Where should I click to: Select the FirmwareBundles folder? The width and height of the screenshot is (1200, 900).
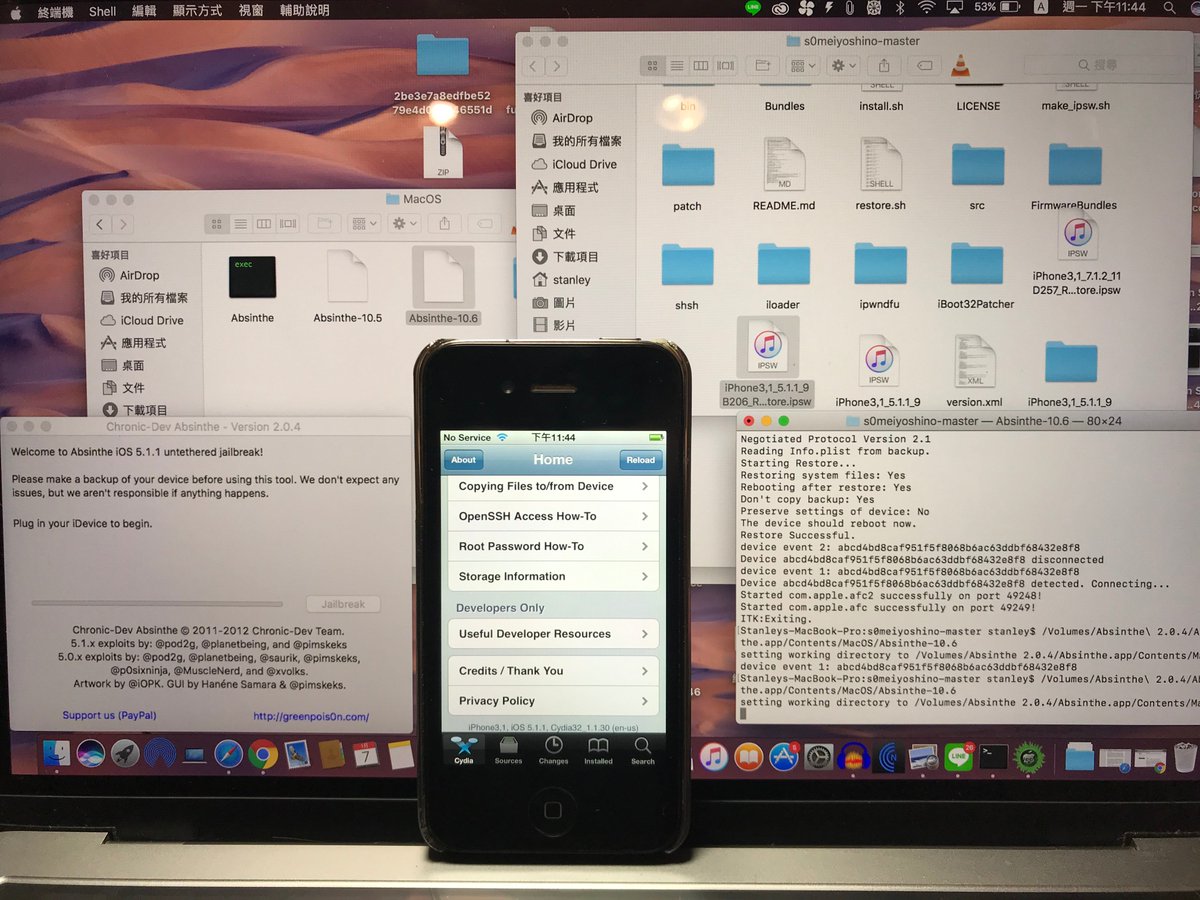(1074, 166)
